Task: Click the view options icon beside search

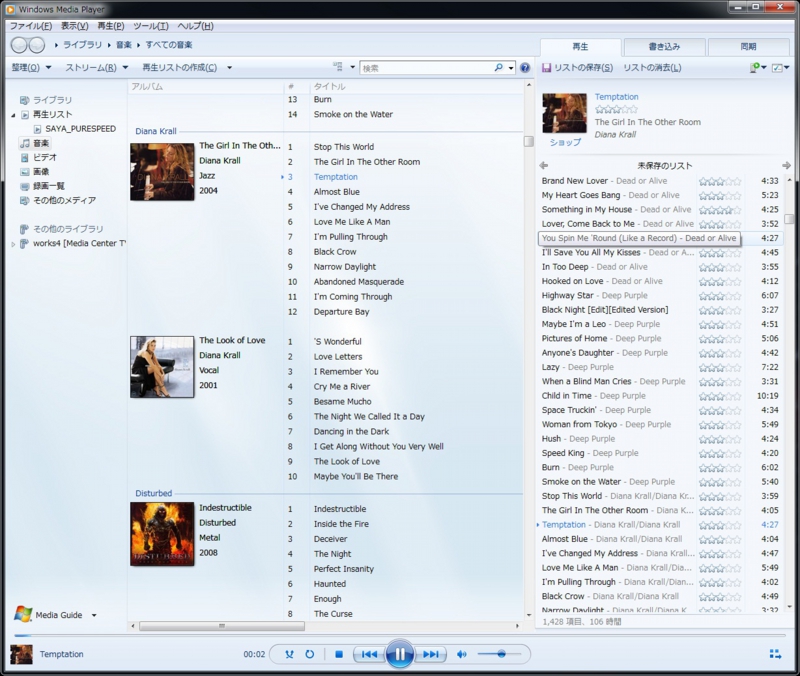Action: point(338,67)
